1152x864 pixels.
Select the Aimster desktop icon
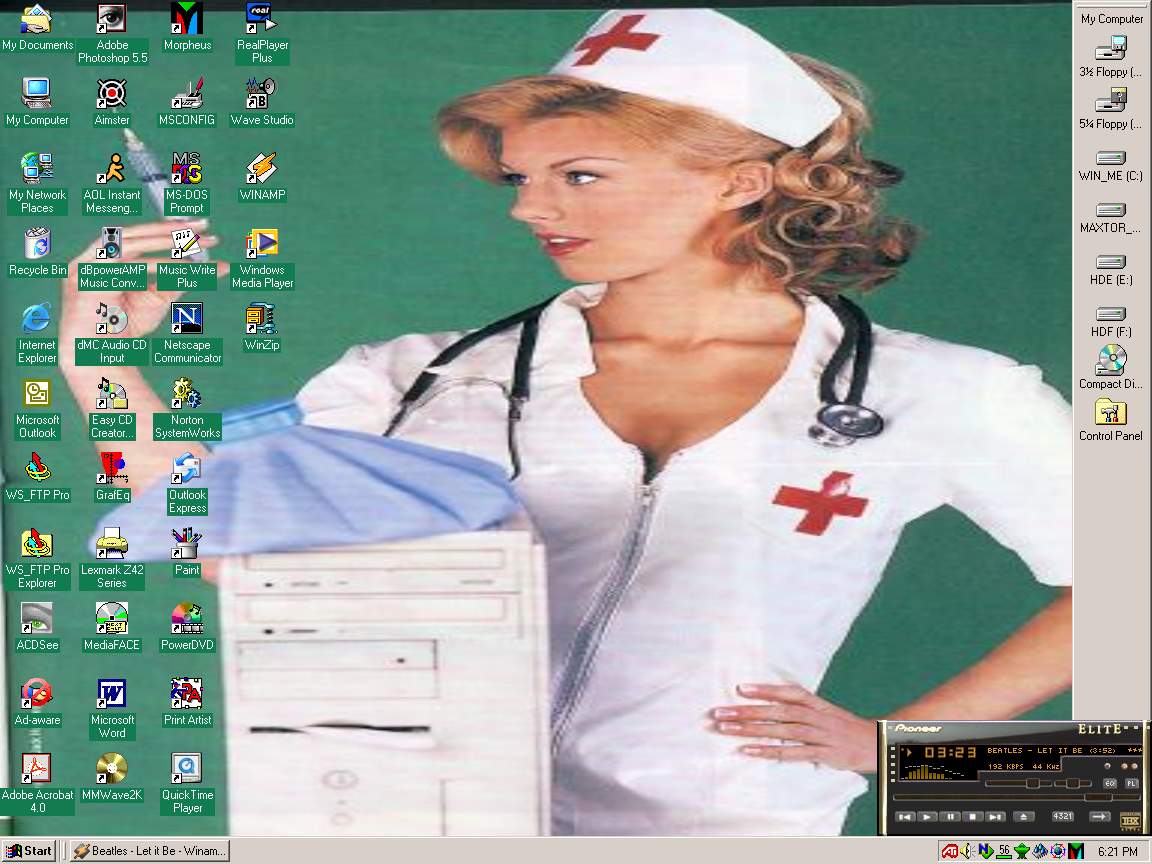112,102
